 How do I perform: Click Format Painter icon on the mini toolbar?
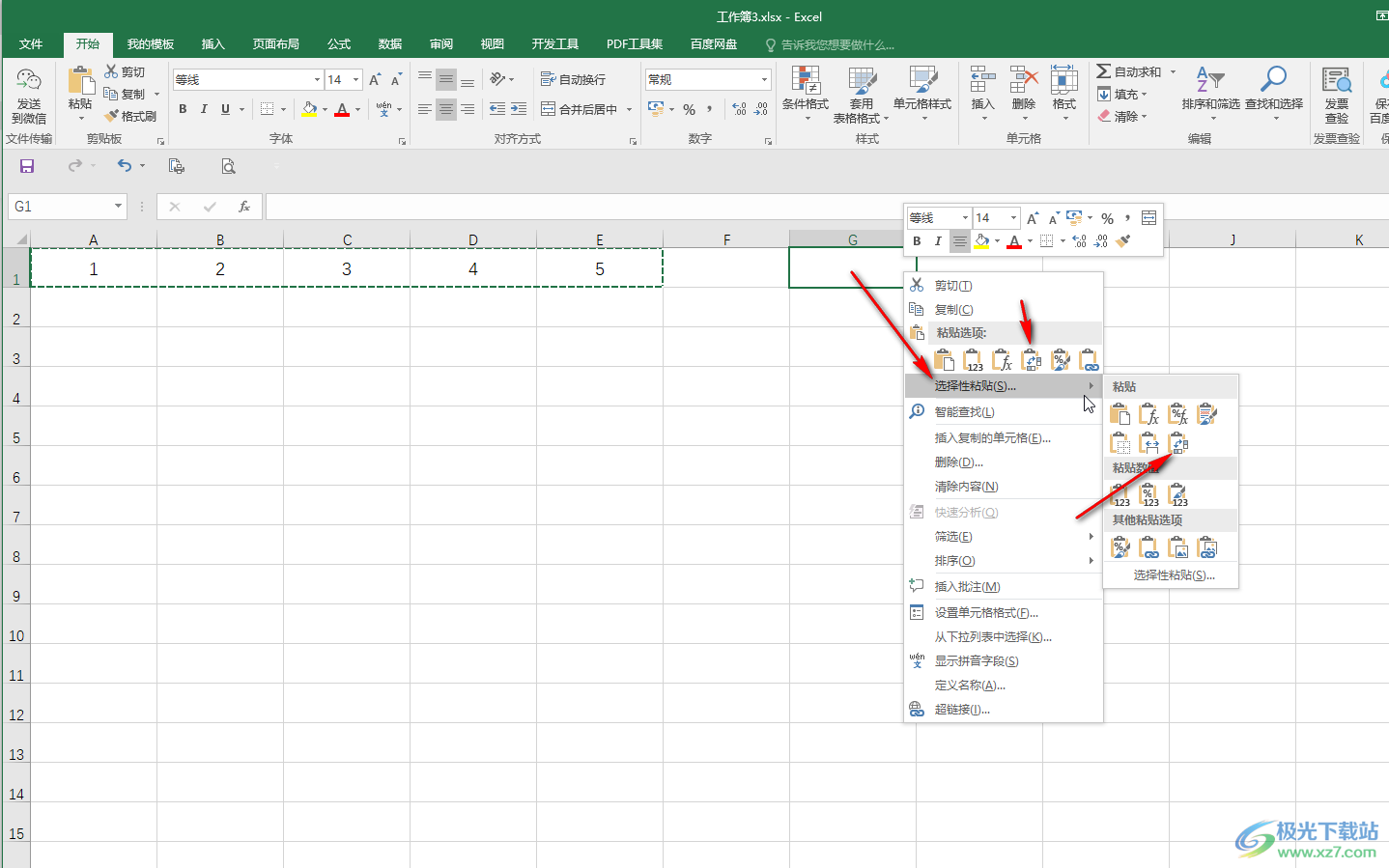pos(1122,241)
